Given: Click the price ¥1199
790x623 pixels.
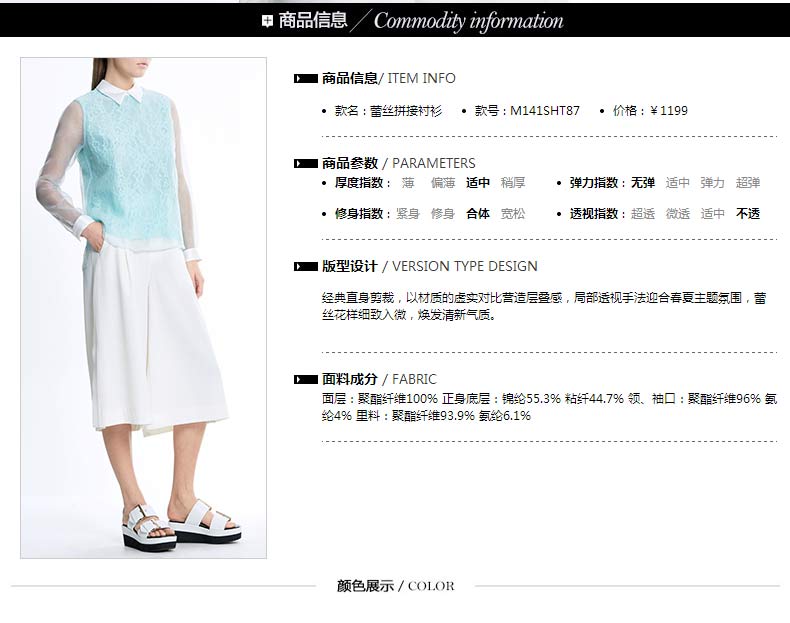Looking at the screenshot, I should tap(669, 111).
